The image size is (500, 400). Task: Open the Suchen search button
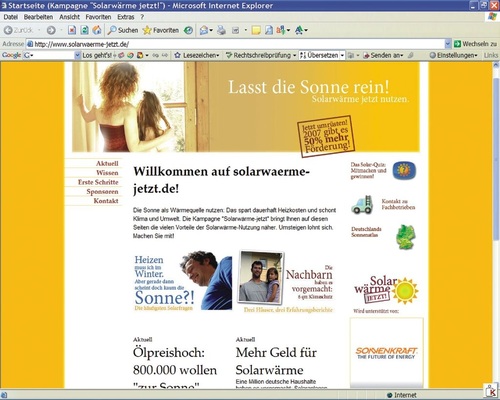123,30
